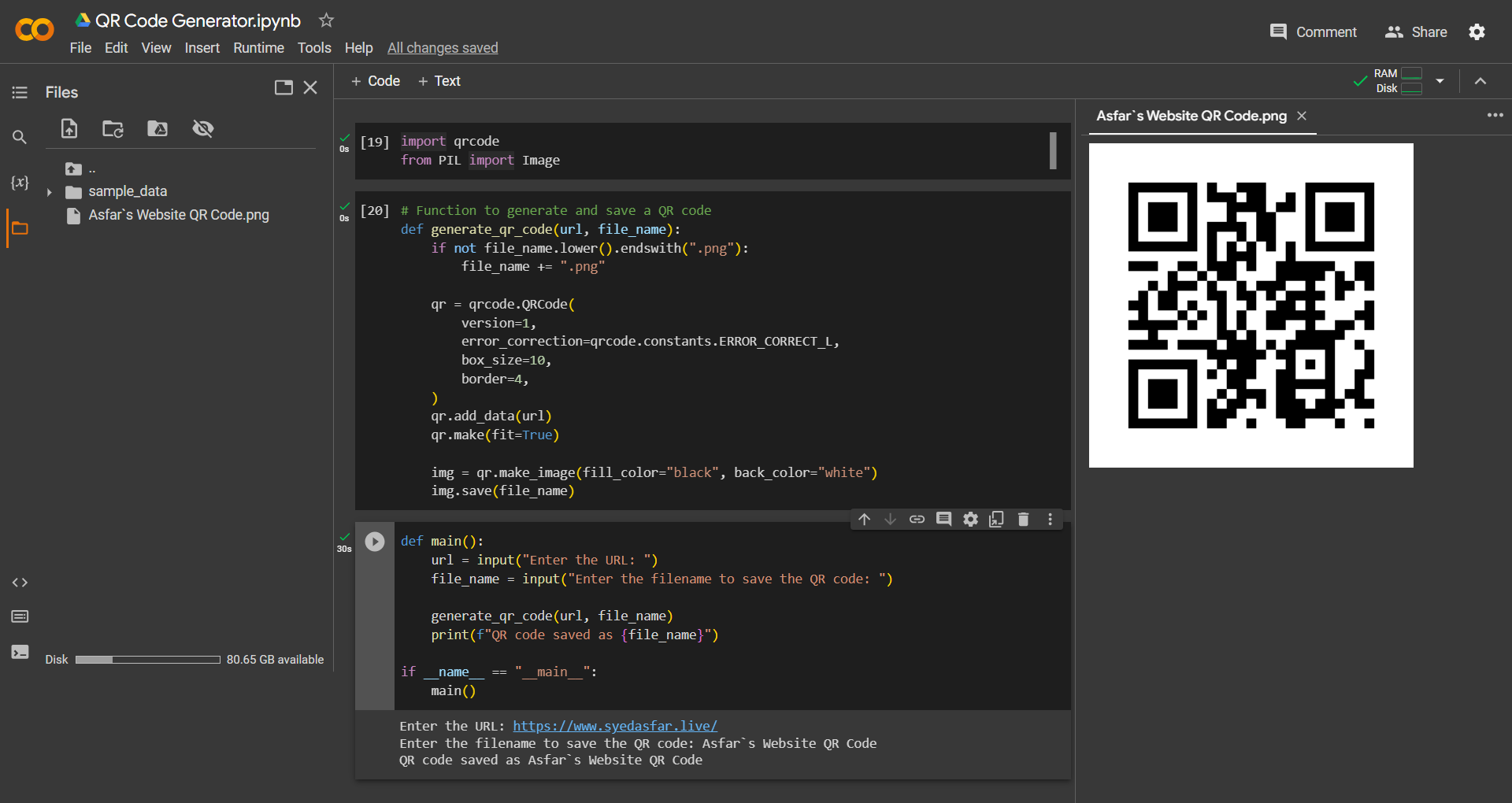Open a terminal from the sidebar

(x=19, y=652)
